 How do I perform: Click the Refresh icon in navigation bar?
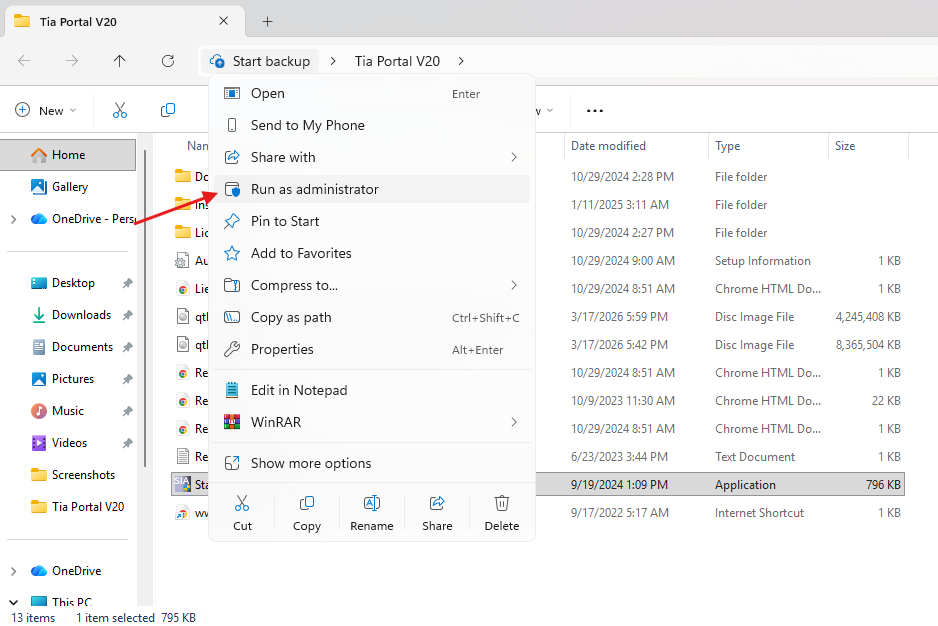point(168,61)
